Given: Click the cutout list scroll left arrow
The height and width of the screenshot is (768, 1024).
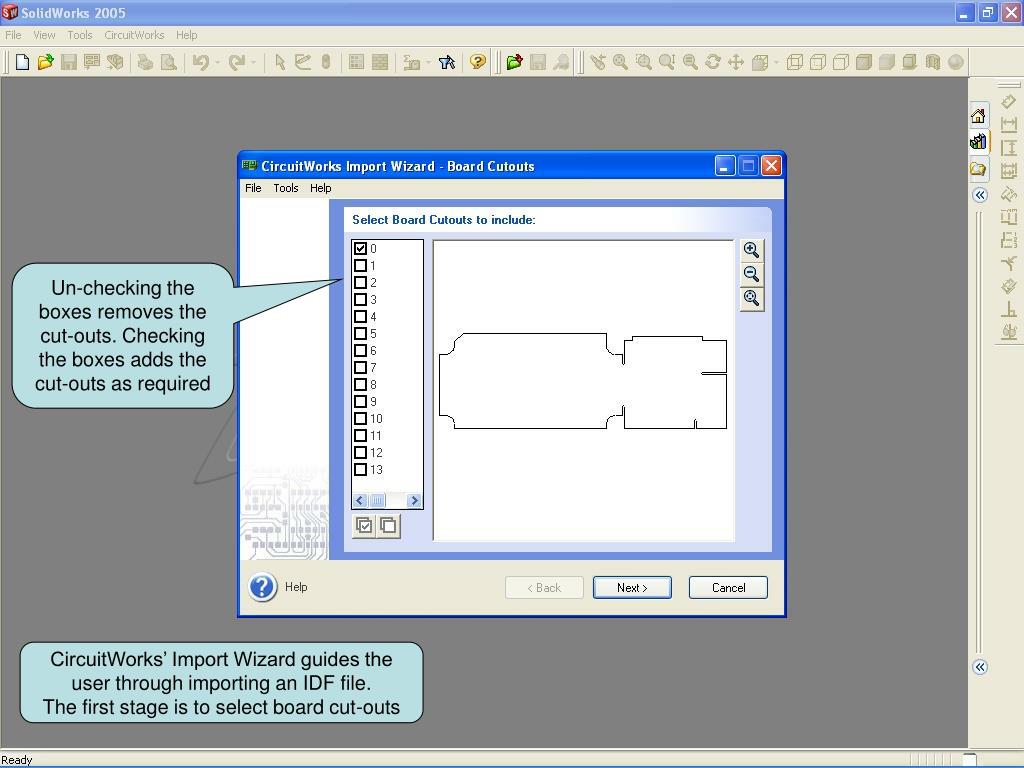Looking at the screenshot, I should tap(360, 501).
